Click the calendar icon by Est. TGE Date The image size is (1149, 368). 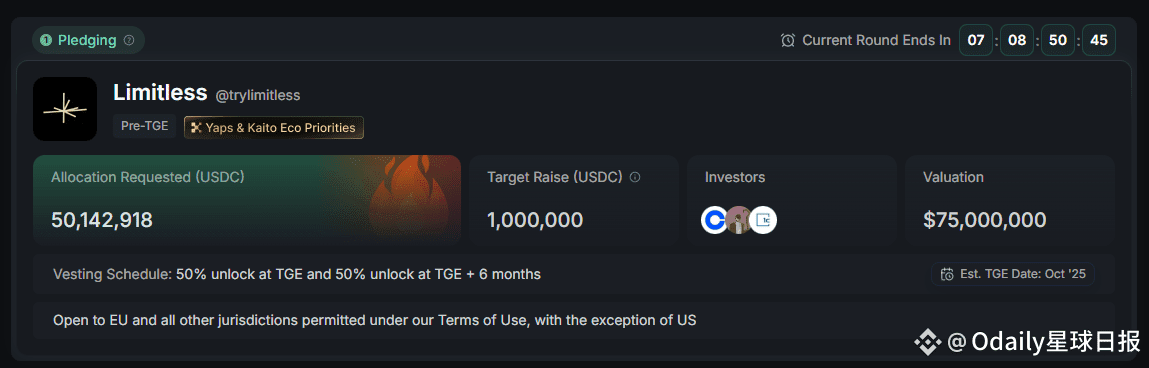point(947,275)
